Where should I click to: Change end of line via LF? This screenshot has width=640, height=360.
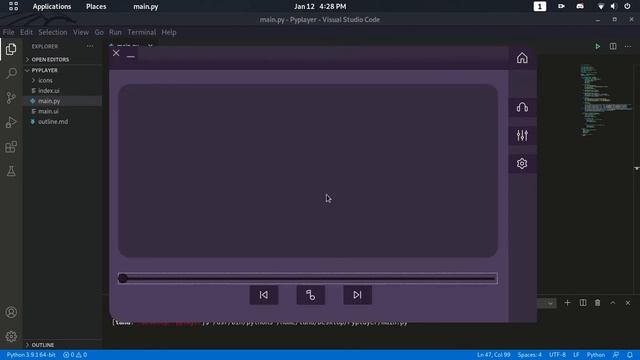point(576,355)
